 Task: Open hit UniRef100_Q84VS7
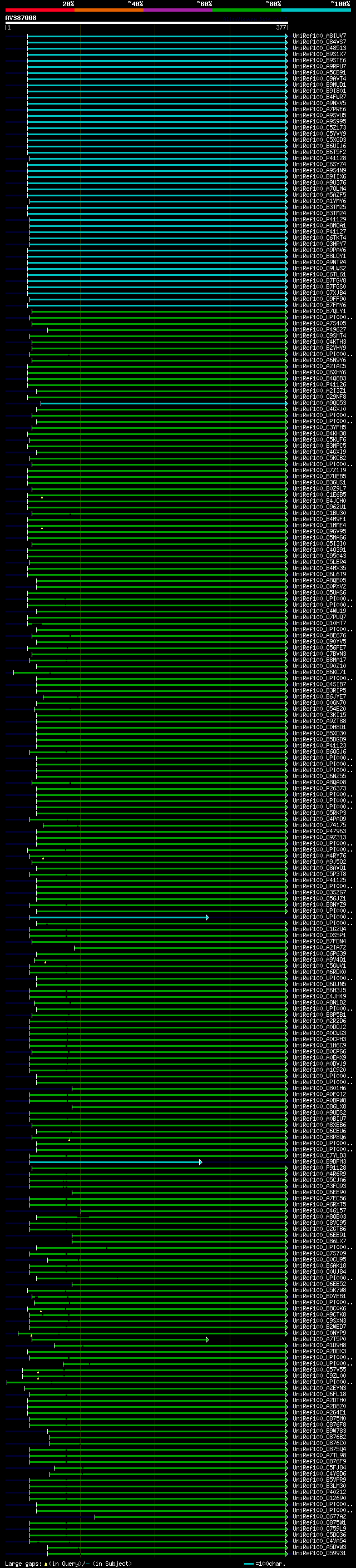tap(319, 42)
